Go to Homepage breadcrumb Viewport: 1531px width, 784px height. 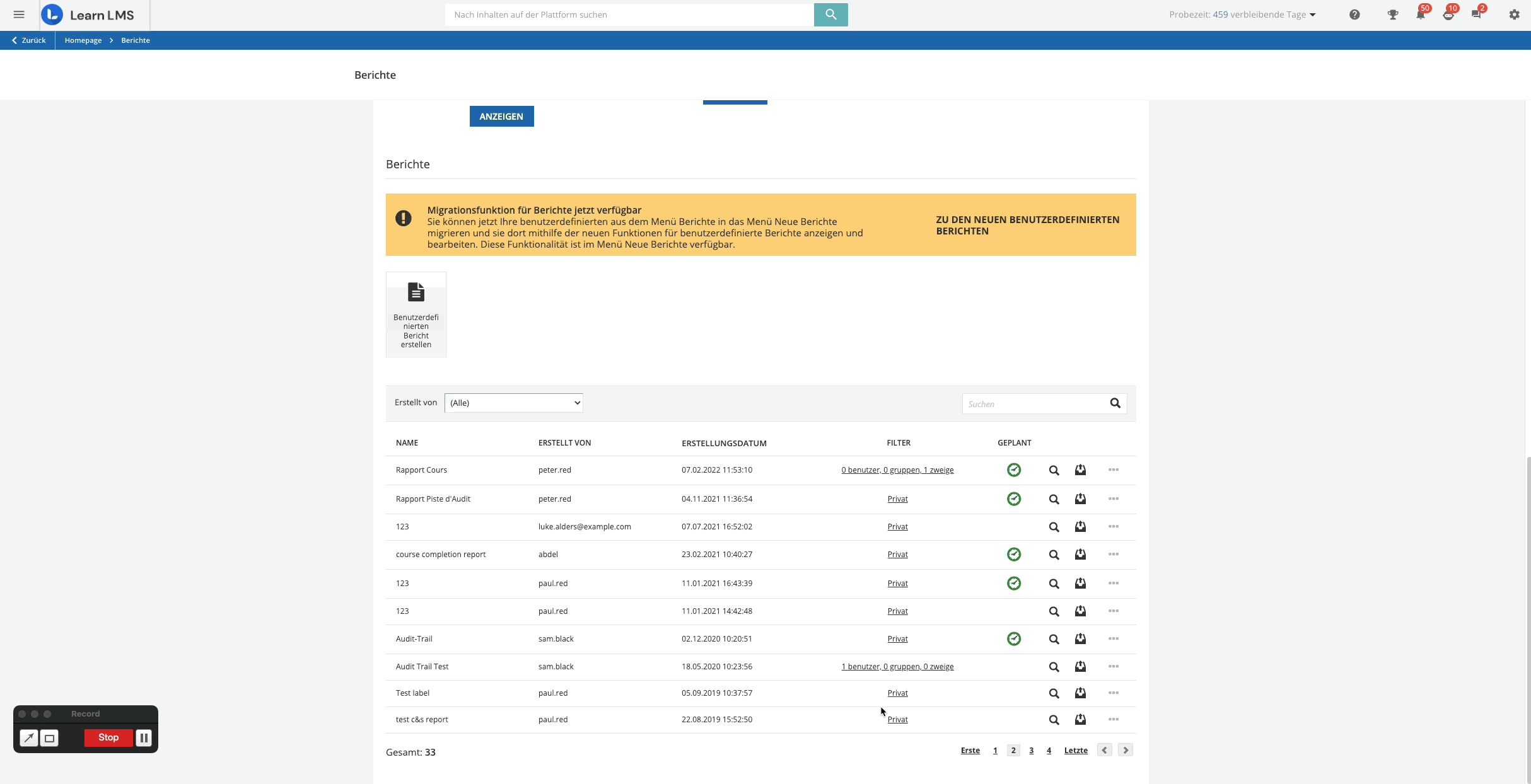pyautogui.click(x=83, y=40)
